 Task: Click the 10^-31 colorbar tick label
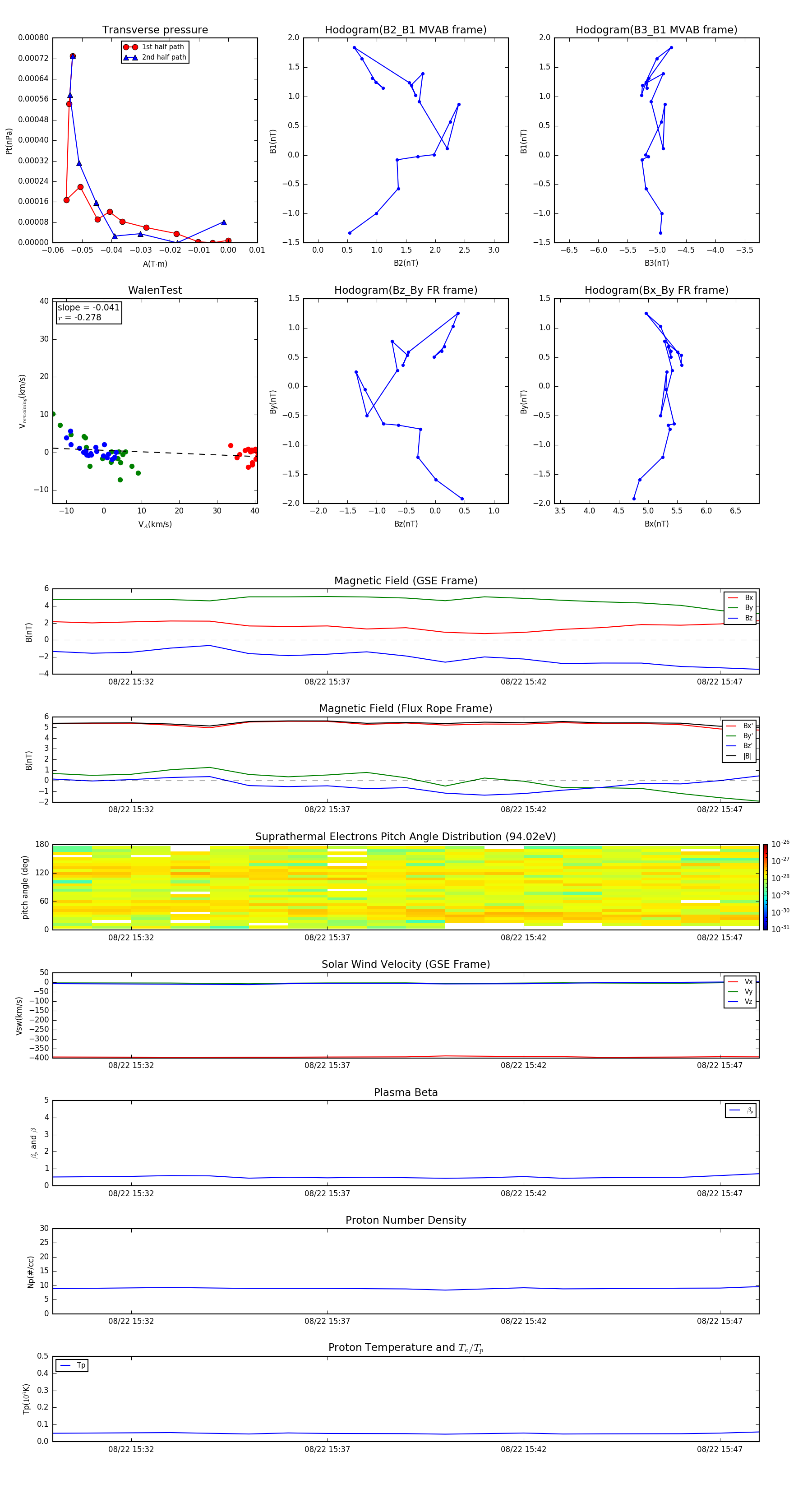(780, 929)
